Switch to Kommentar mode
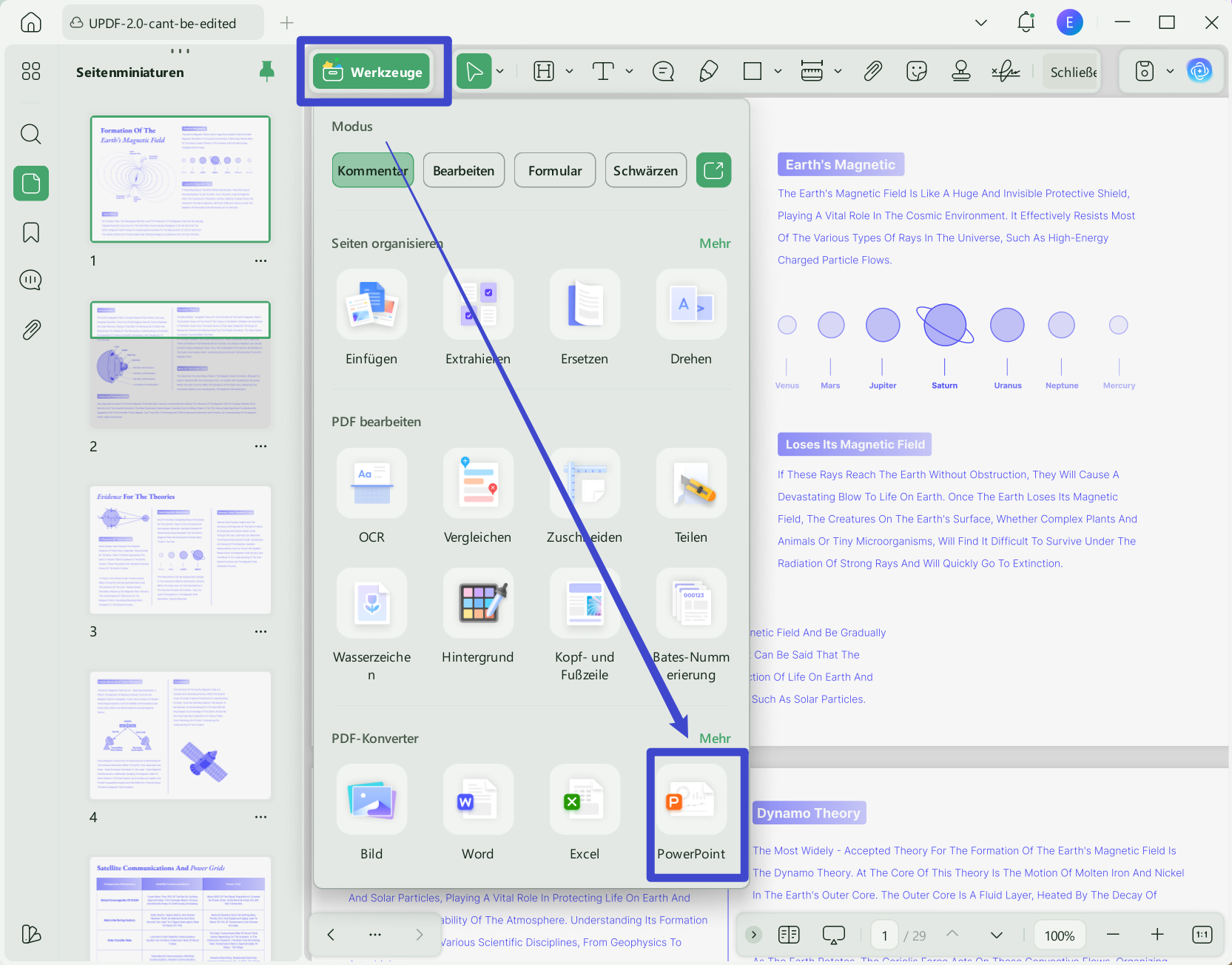This screenshot has height=965, width=1232. point(373,170)
